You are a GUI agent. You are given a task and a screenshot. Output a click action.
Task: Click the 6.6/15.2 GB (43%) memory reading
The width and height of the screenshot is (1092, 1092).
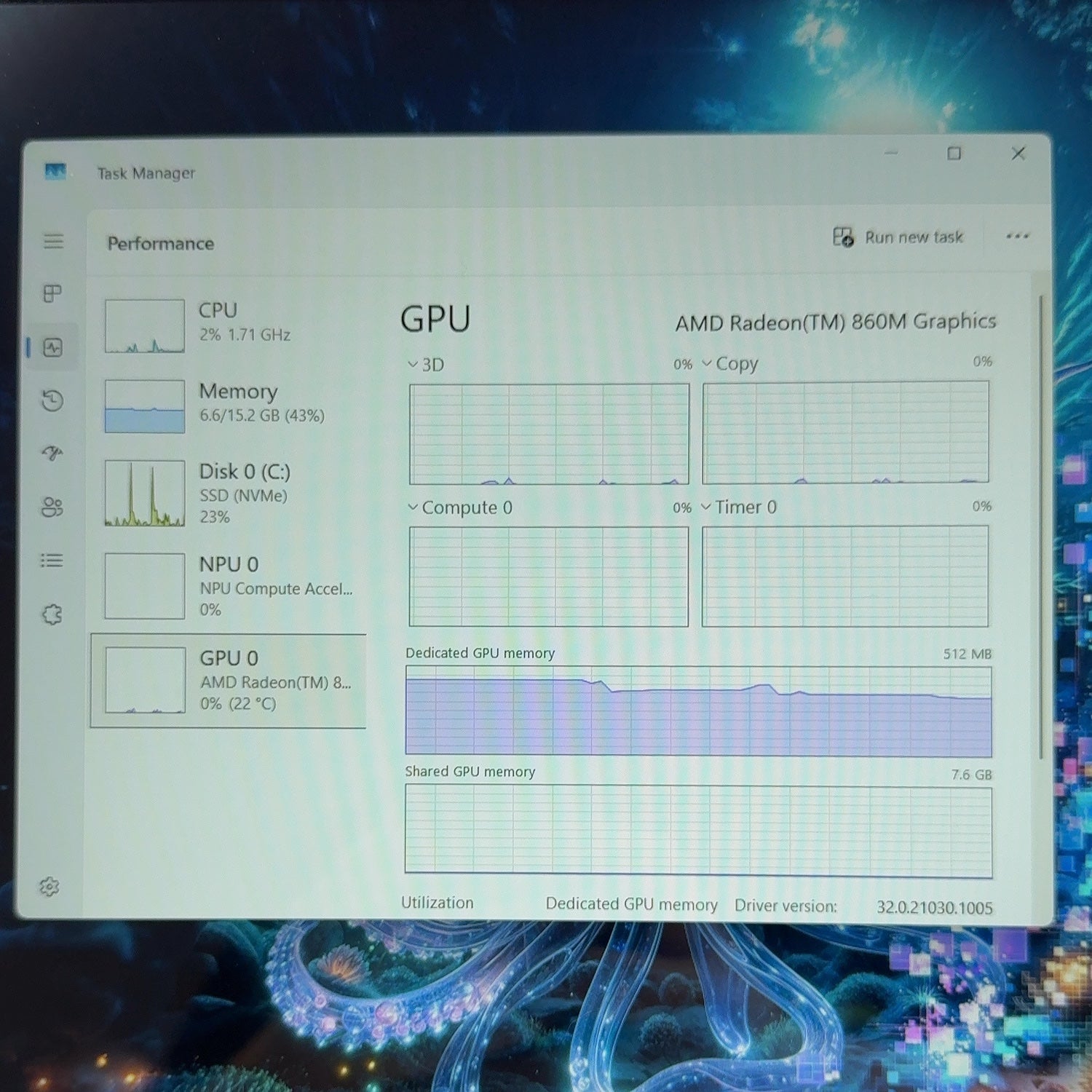(262, 416)
